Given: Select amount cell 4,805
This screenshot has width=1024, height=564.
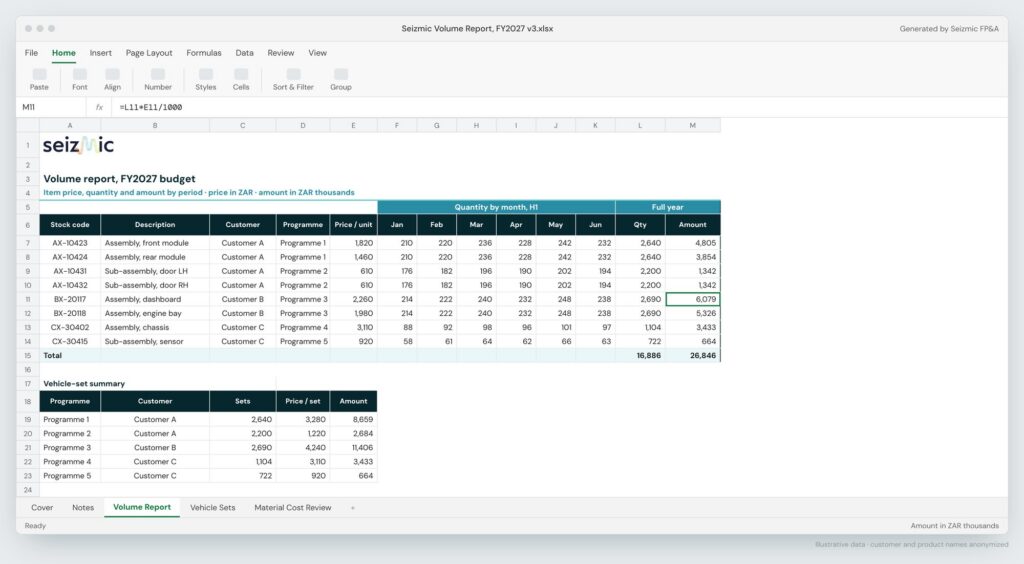Looking at the screenshot, I should pos(693,243).
